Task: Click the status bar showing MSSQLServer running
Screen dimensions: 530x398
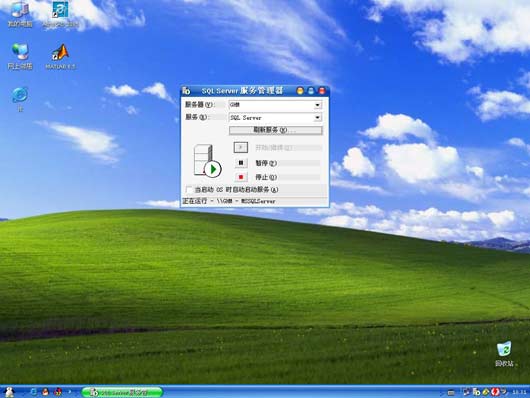Action: 255,202
